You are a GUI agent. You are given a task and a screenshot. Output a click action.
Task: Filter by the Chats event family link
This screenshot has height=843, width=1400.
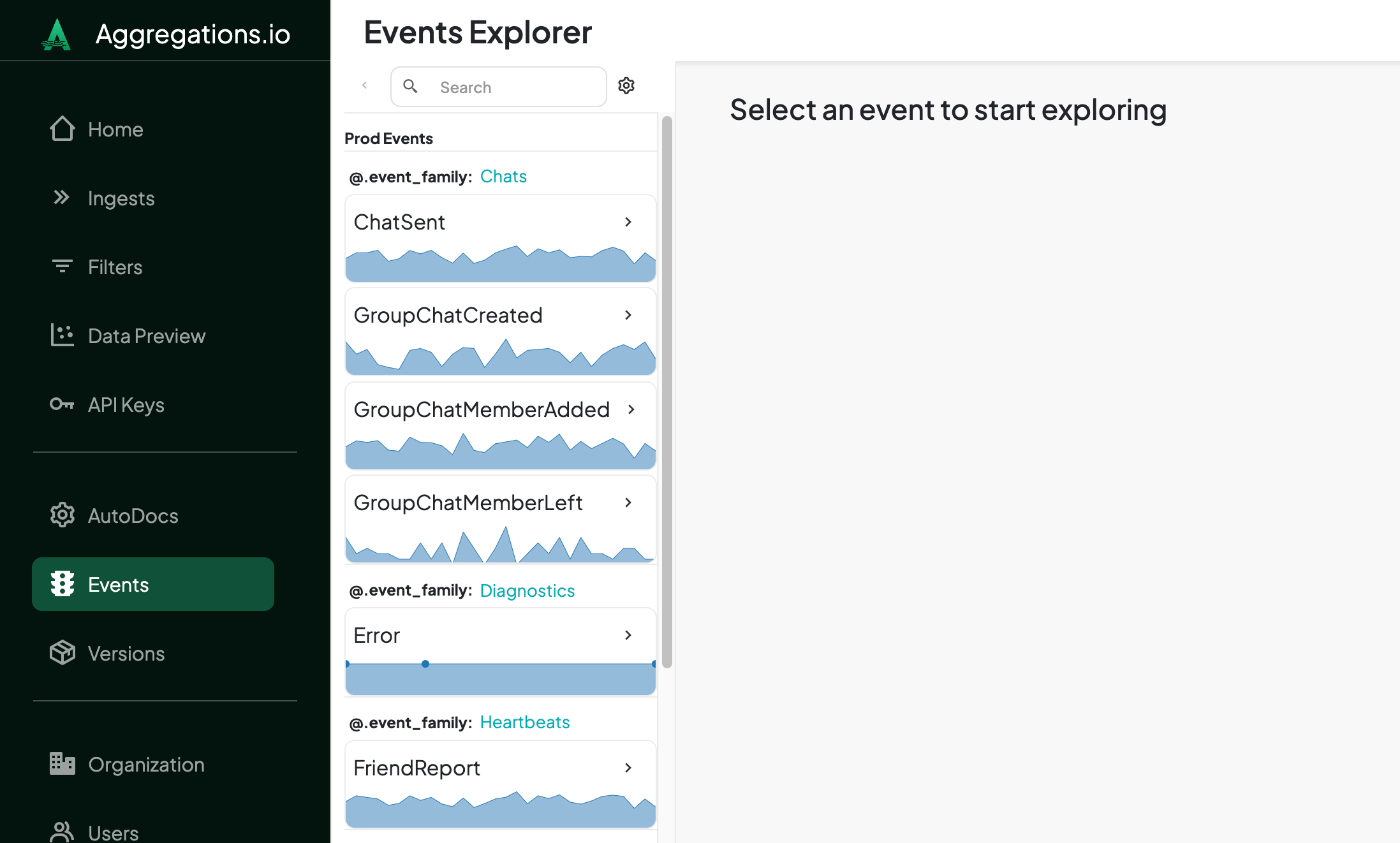pyautogui.click(x=503, y=177)
